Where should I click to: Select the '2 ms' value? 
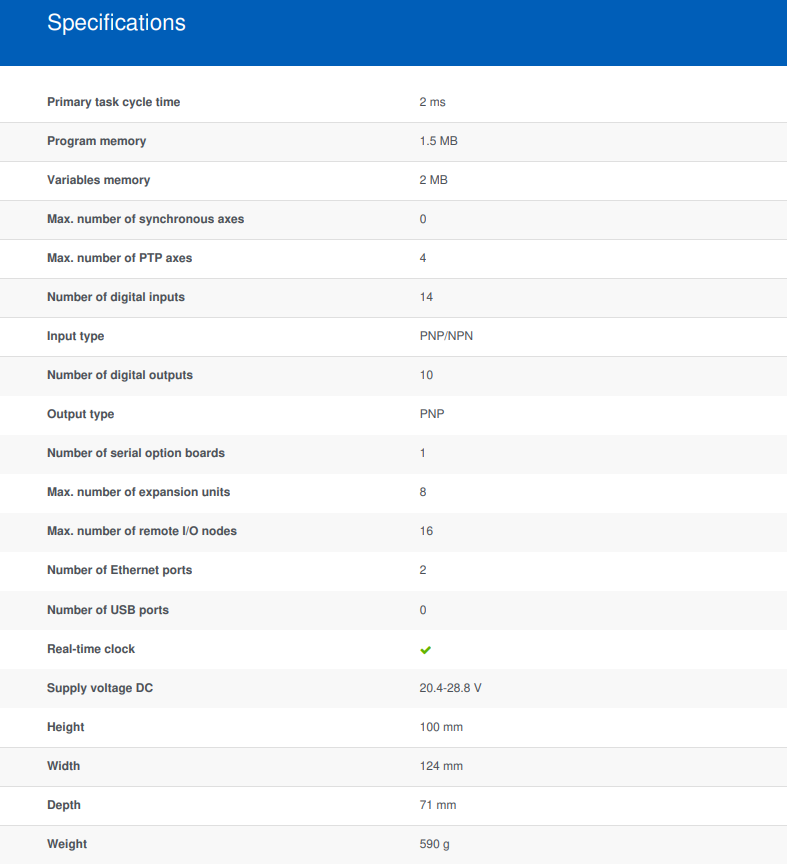pos(432,102)
